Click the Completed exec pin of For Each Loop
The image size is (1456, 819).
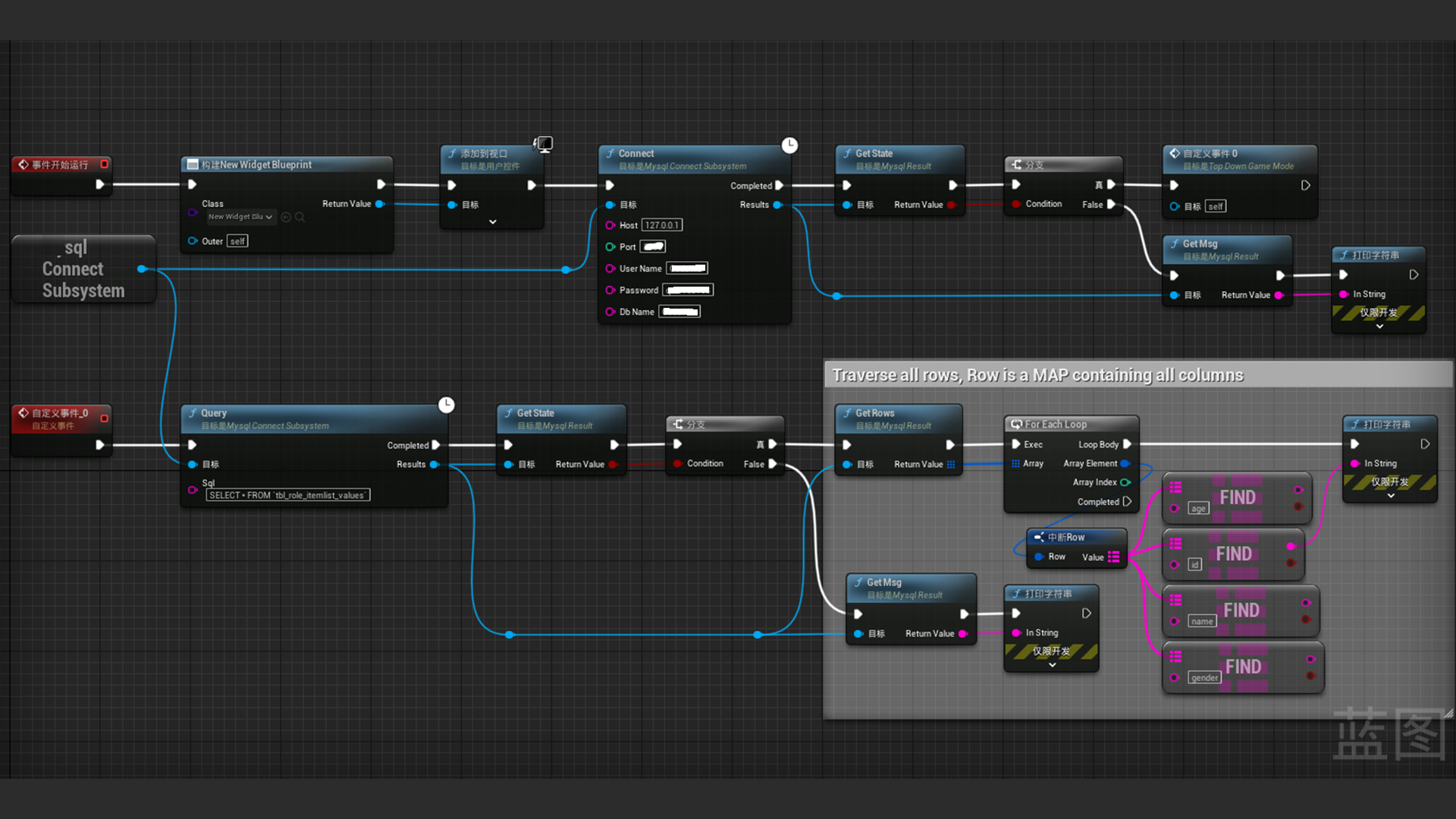point(1127,501)
